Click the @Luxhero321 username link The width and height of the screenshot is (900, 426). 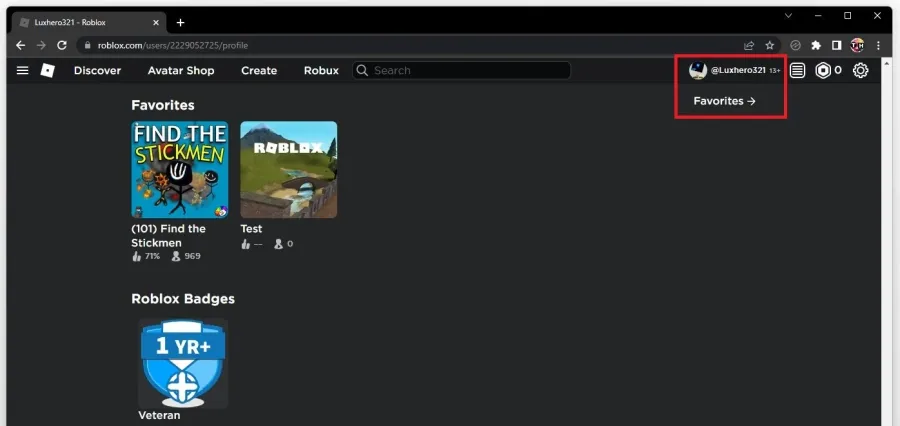[738, 71]
